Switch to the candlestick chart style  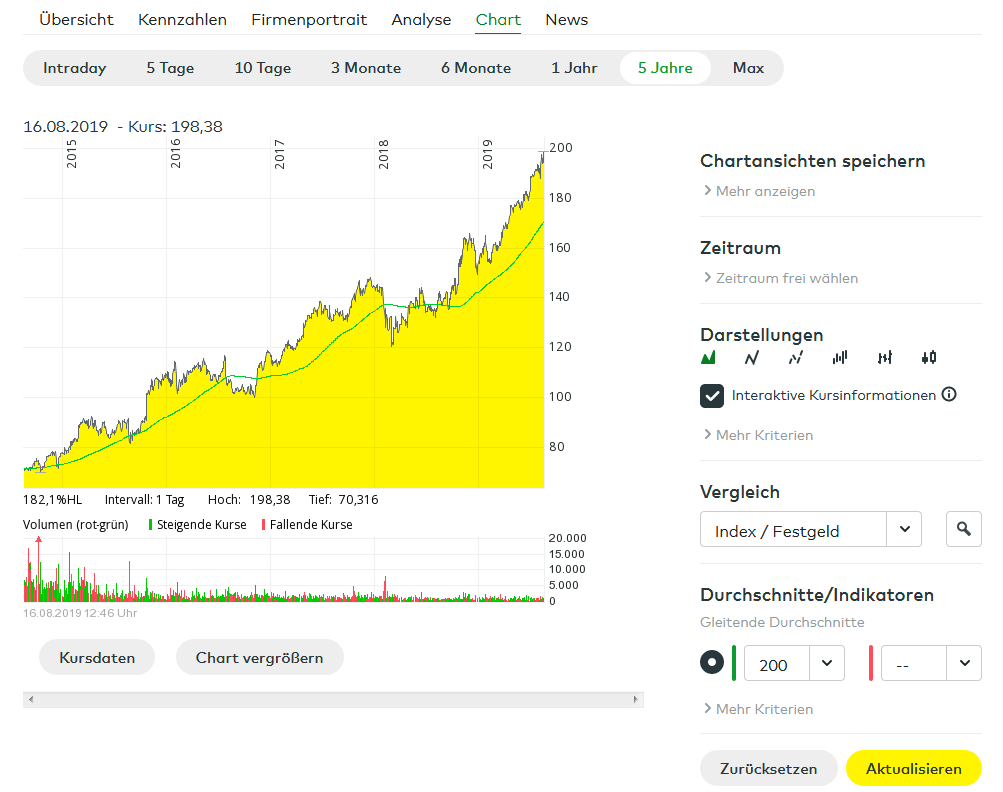929,358
